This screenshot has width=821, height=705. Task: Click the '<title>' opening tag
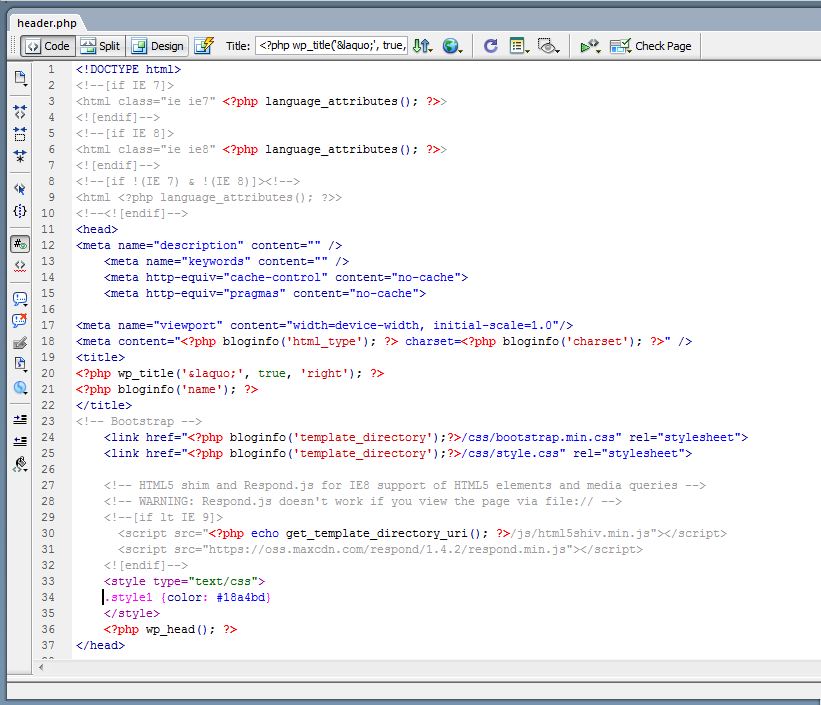[x=101, y=357]
